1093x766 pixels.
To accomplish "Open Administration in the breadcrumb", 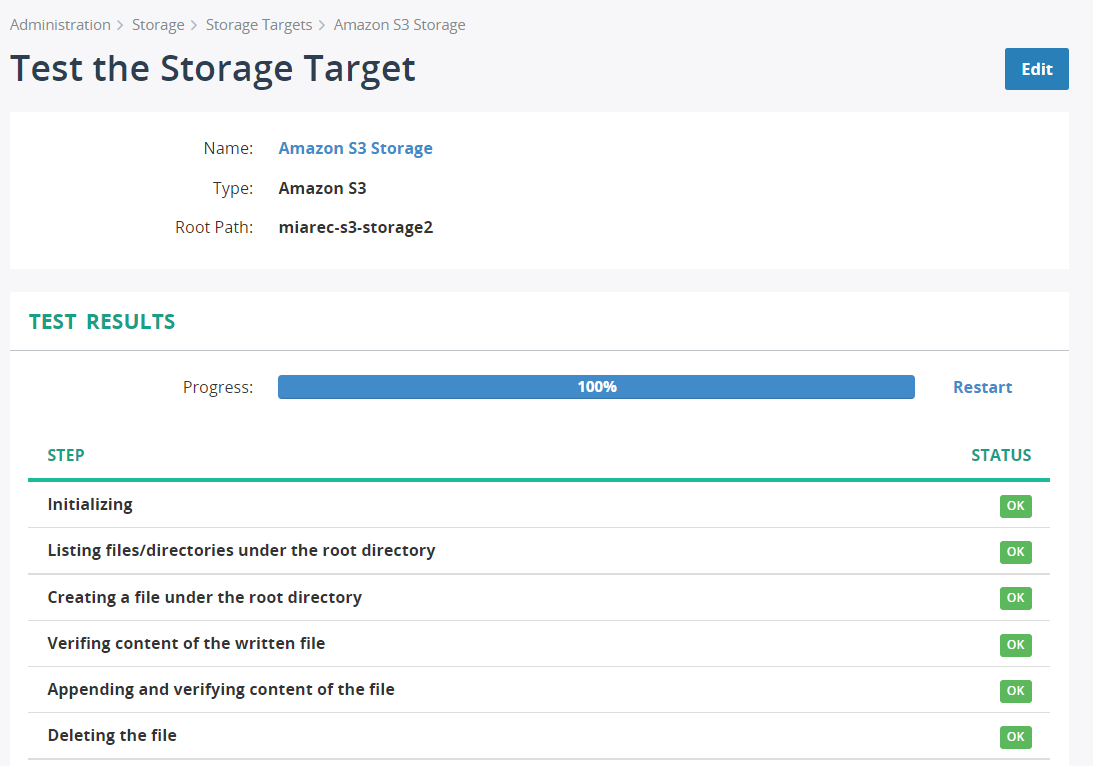I will [60, 25].
